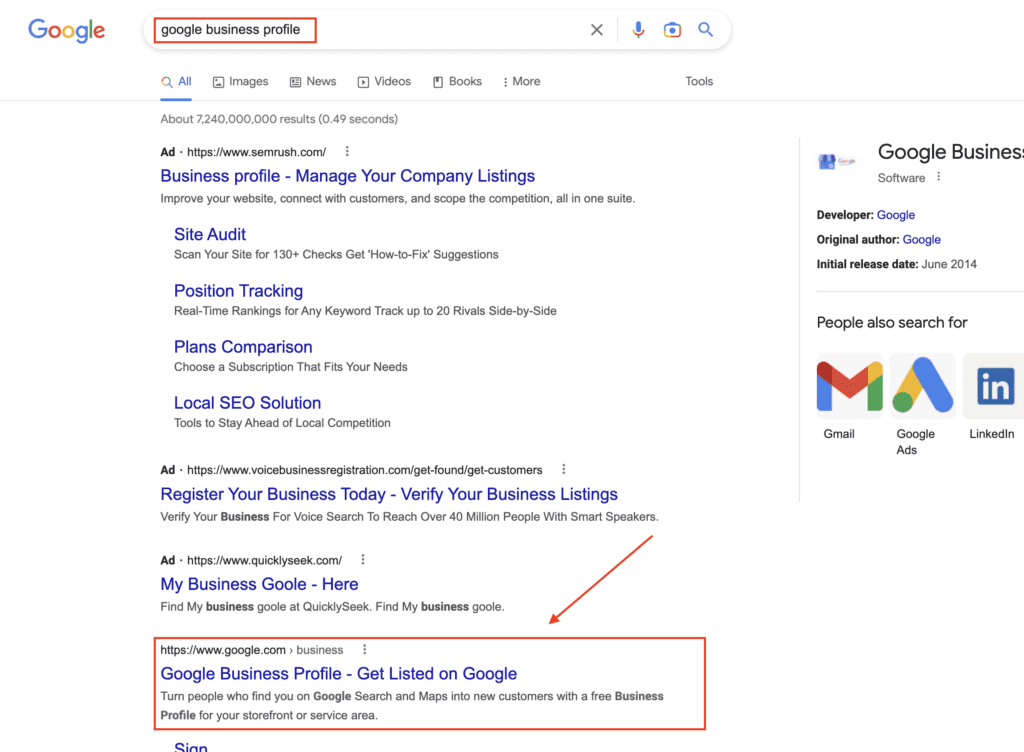The image size is (1024, 752).
Task: Click the Google Ads logo thumbnail
Action: [x=922, y=386]
